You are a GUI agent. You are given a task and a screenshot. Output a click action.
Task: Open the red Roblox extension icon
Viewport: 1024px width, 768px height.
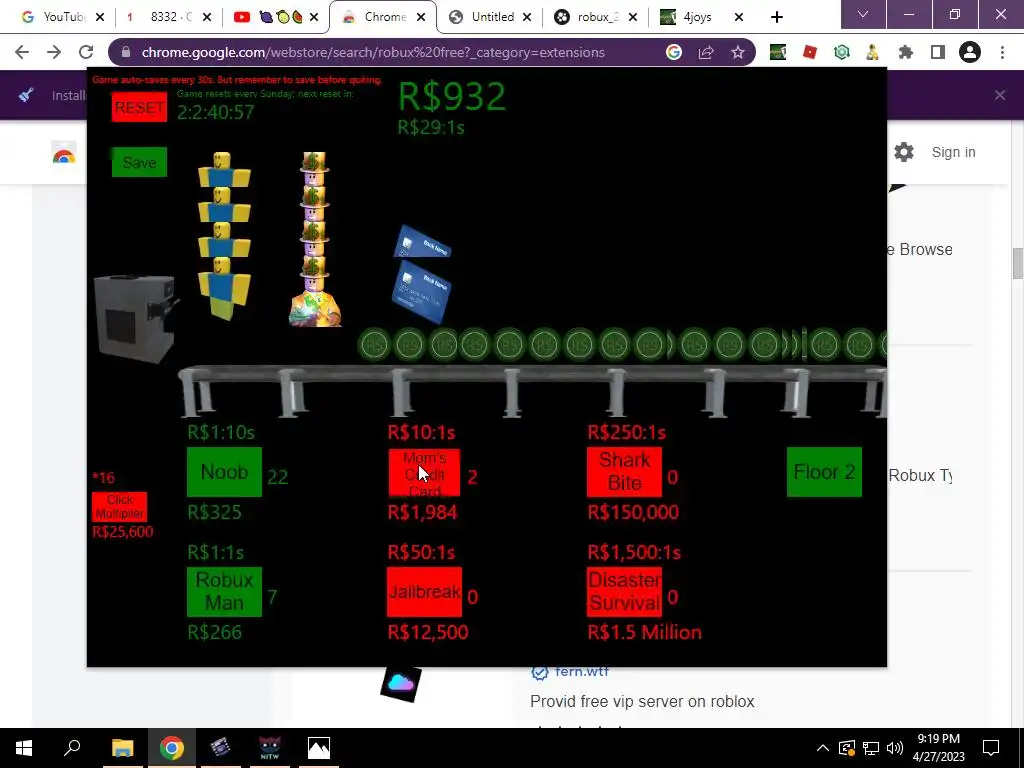click(810, 52)
